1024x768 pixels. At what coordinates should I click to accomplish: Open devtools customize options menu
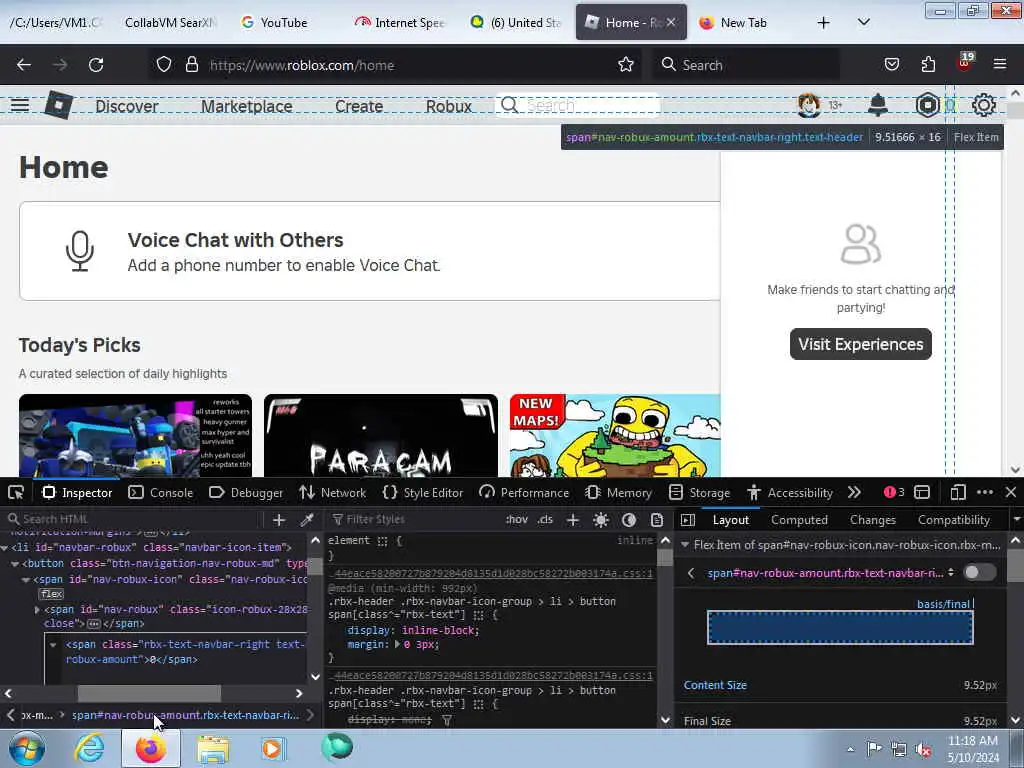point(985,492)
